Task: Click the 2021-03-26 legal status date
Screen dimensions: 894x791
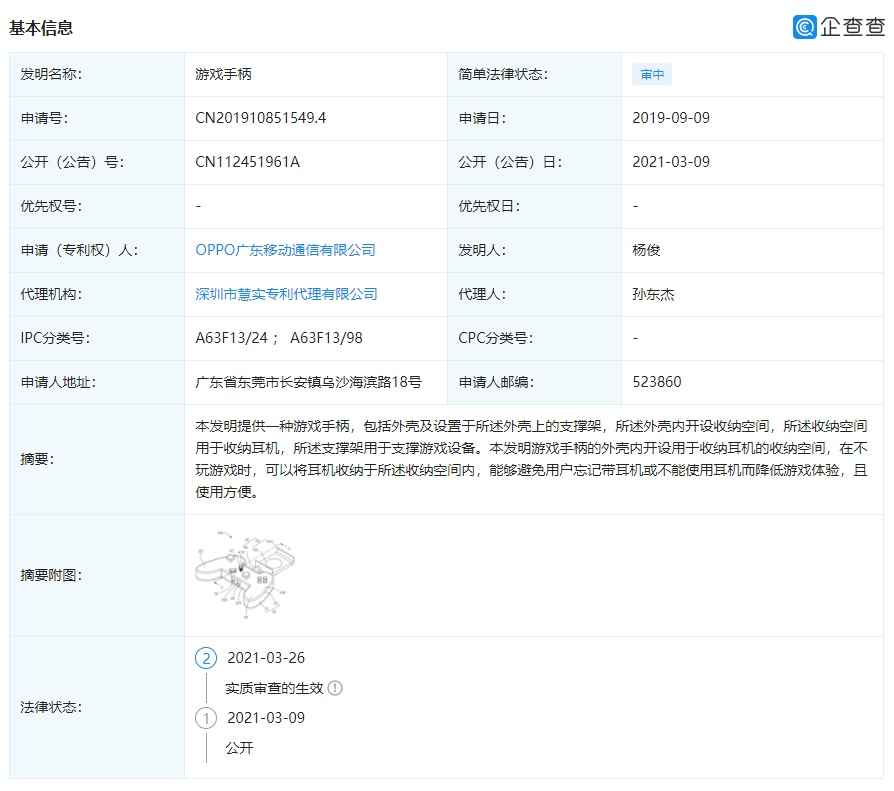Action: (x=266, y=658)
